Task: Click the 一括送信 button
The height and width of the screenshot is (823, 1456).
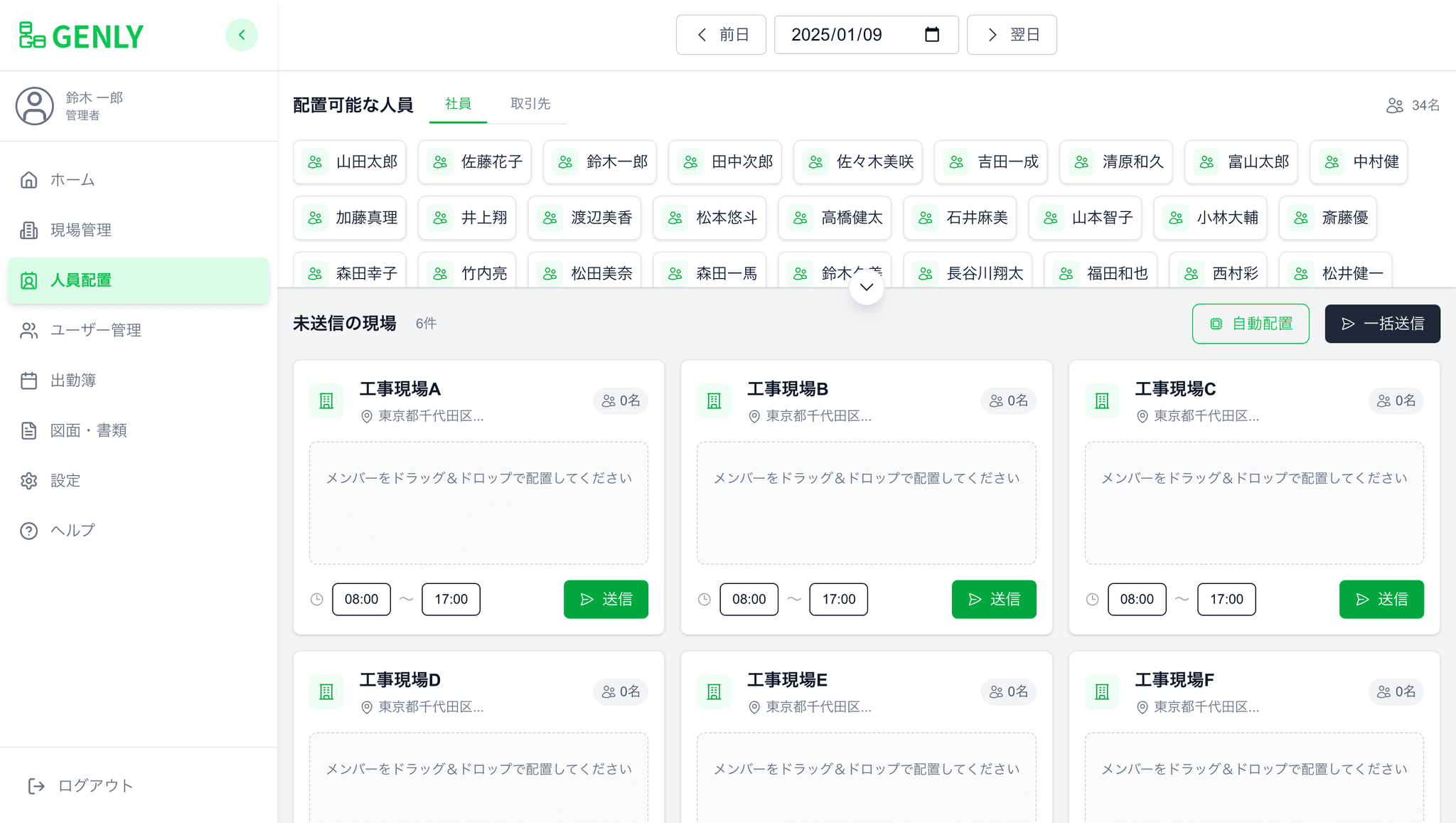Action: tap(1382, 324)
